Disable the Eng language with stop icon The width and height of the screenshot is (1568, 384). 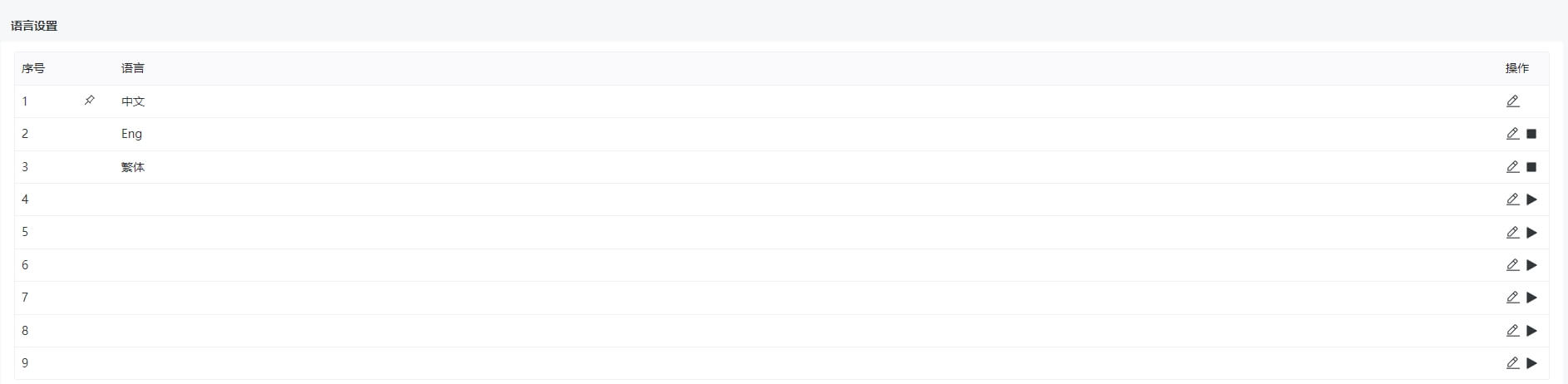1531,134
